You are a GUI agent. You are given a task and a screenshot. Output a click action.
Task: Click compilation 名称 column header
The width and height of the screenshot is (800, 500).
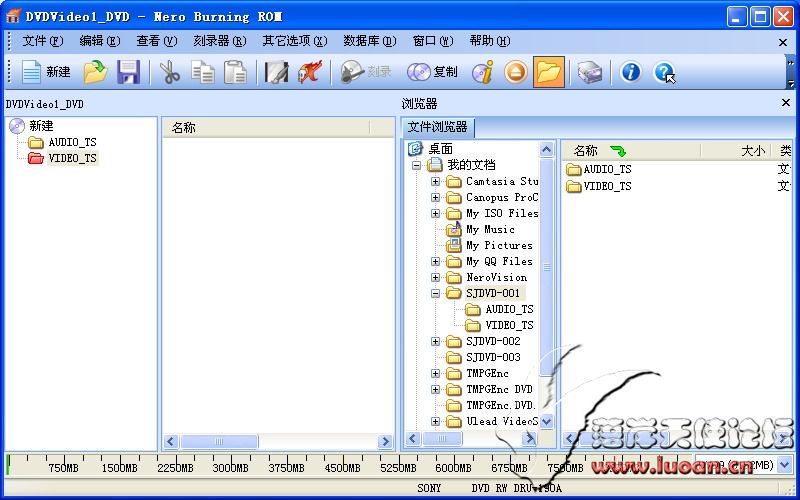click(266, 128)
